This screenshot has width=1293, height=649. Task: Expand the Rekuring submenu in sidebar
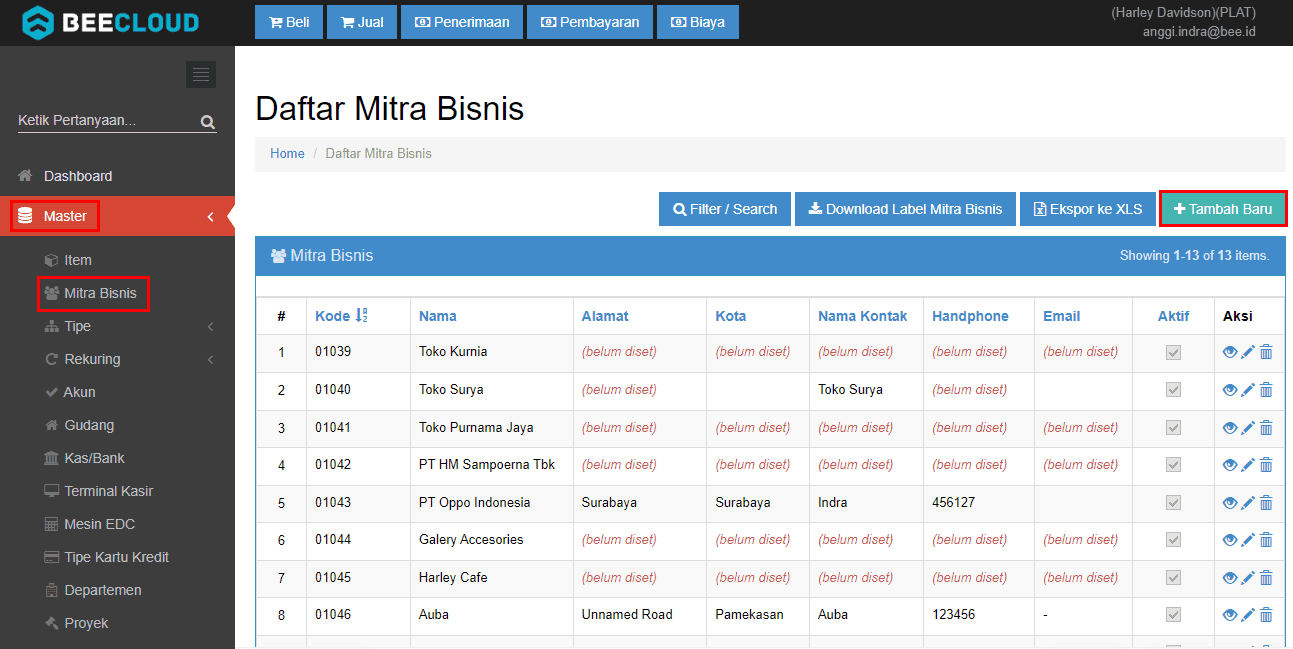click(x=92, y=359)
